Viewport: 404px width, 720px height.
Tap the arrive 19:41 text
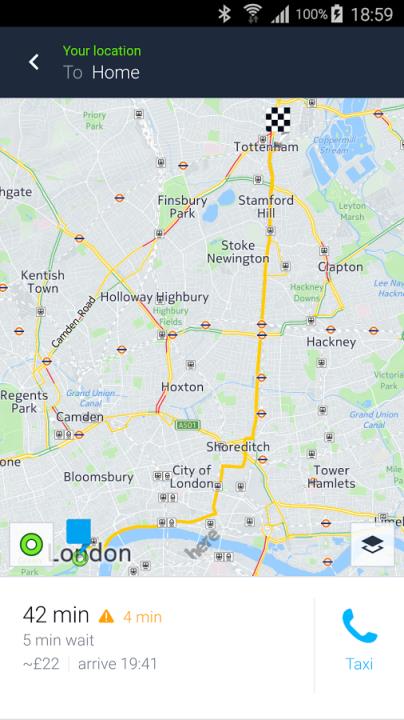click(118, 664)
